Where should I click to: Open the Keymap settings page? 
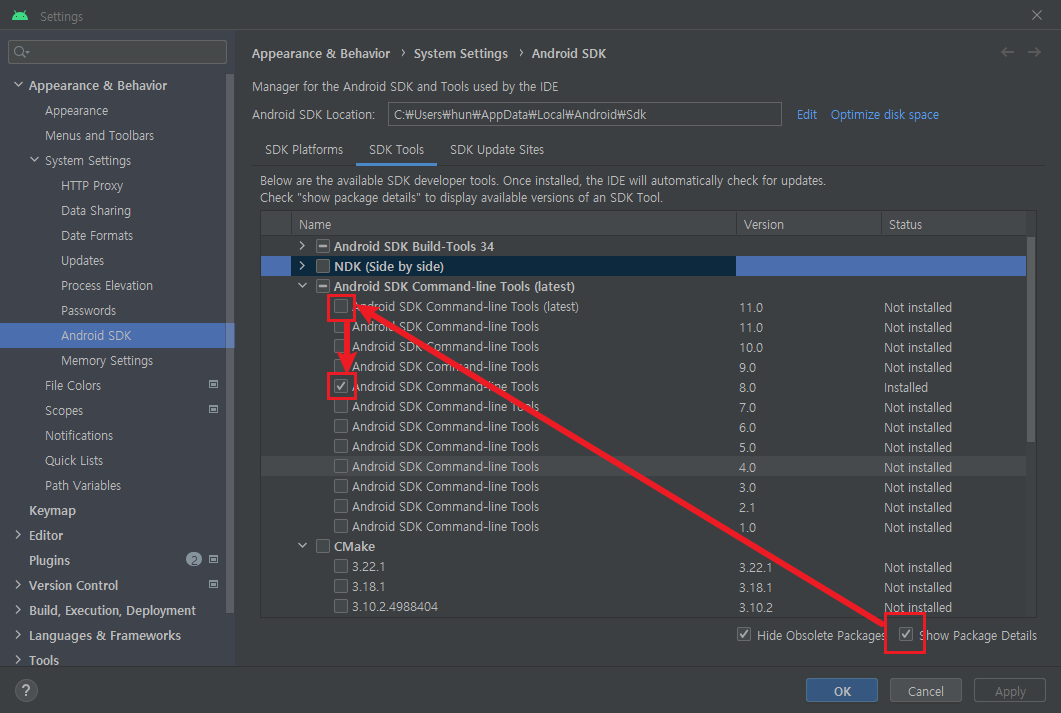52,511
